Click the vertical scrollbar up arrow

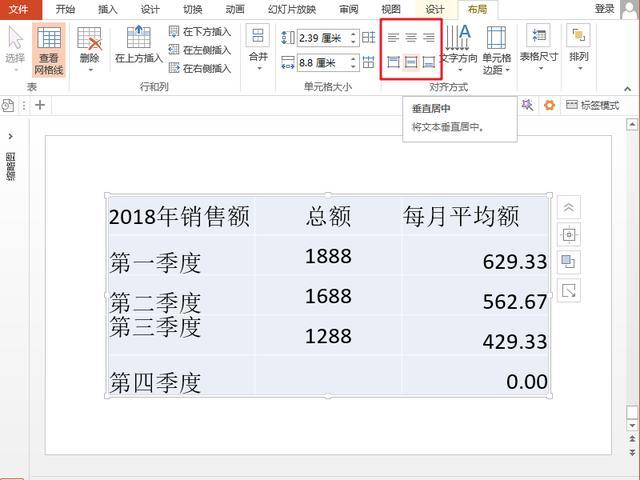pos(632,124)
